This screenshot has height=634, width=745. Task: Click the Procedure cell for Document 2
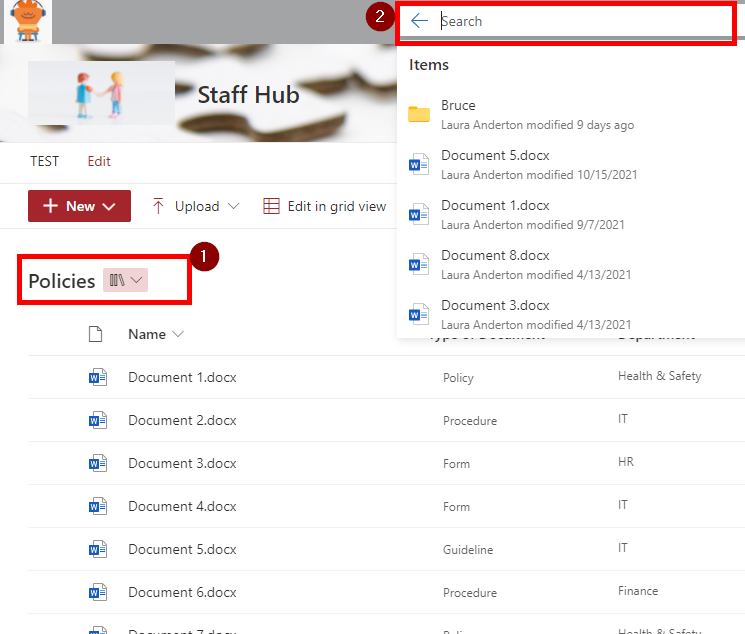(470, 421)
